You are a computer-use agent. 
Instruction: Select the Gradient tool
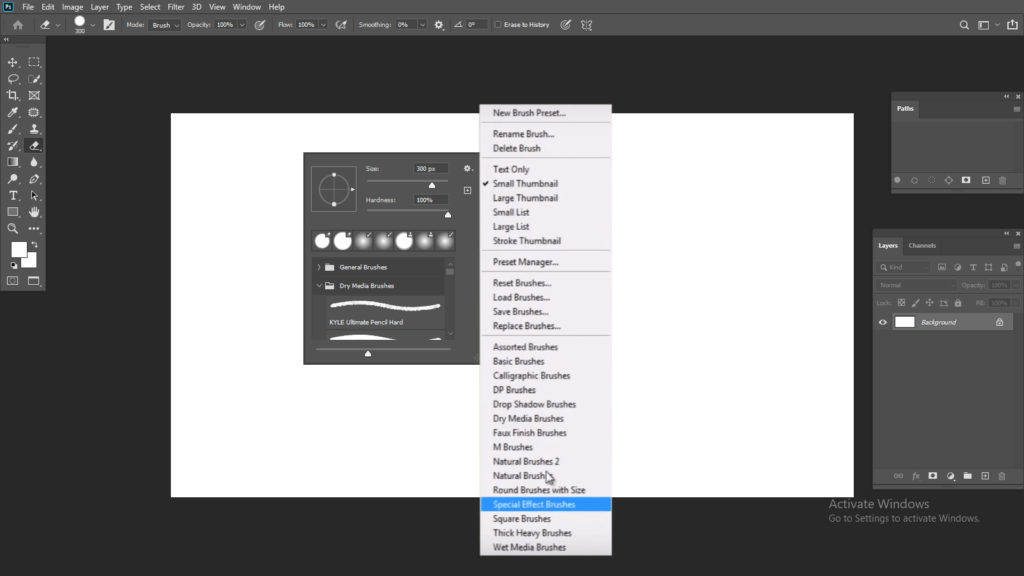point(12,162)
